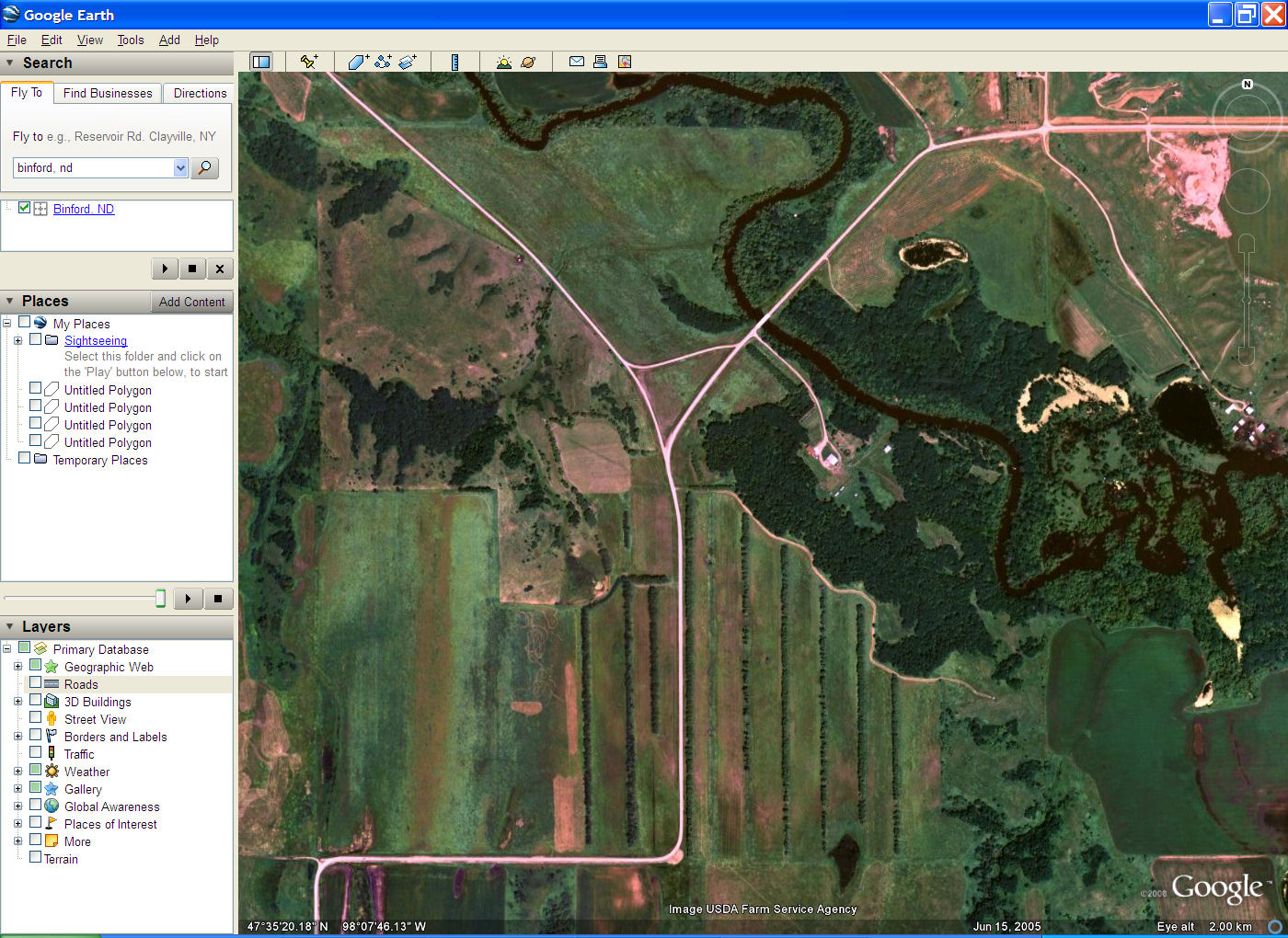Click the look joystick compass ring

(1247, 116)
